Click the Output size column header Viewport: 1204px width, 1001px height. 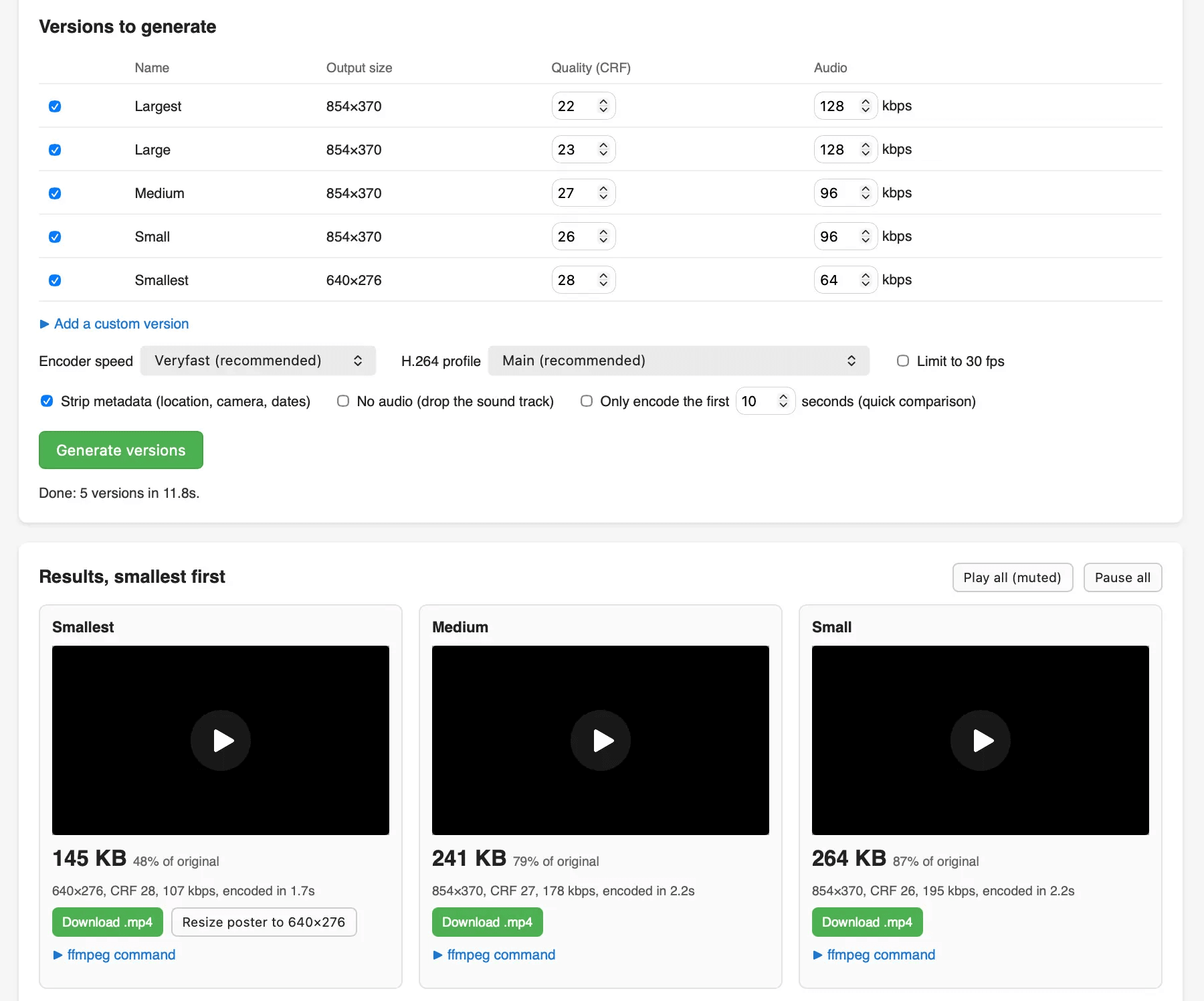(359, 68)
